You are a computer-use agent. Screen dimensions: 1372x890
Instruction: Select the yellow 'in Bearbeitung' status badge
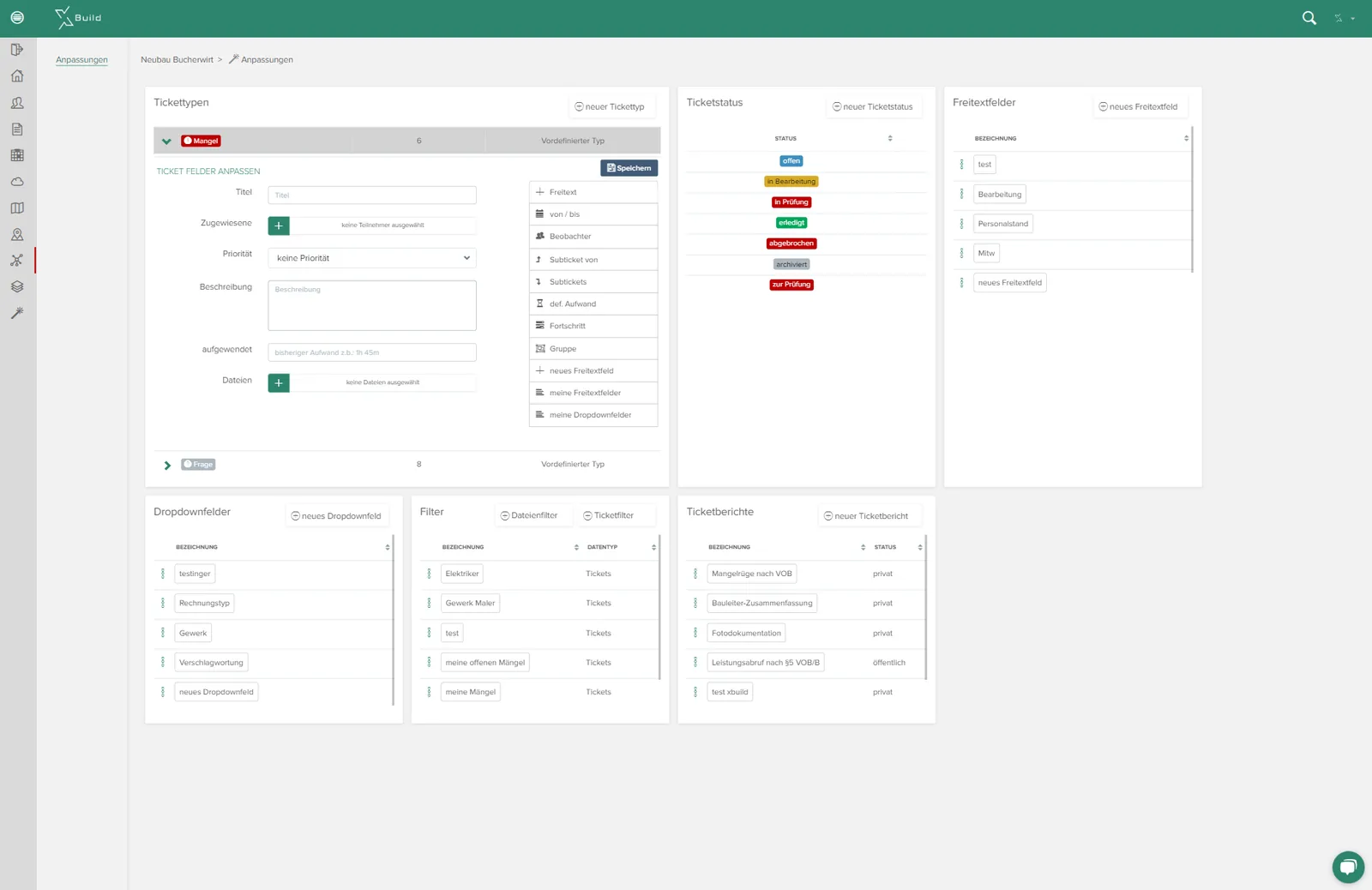click(x=791, y=182)
